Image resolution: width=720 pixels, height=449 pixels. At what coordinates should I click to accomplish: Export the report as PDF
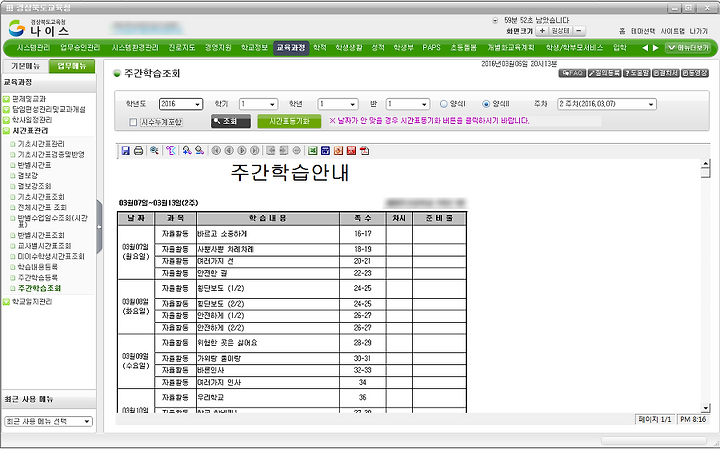click(364, 151)
